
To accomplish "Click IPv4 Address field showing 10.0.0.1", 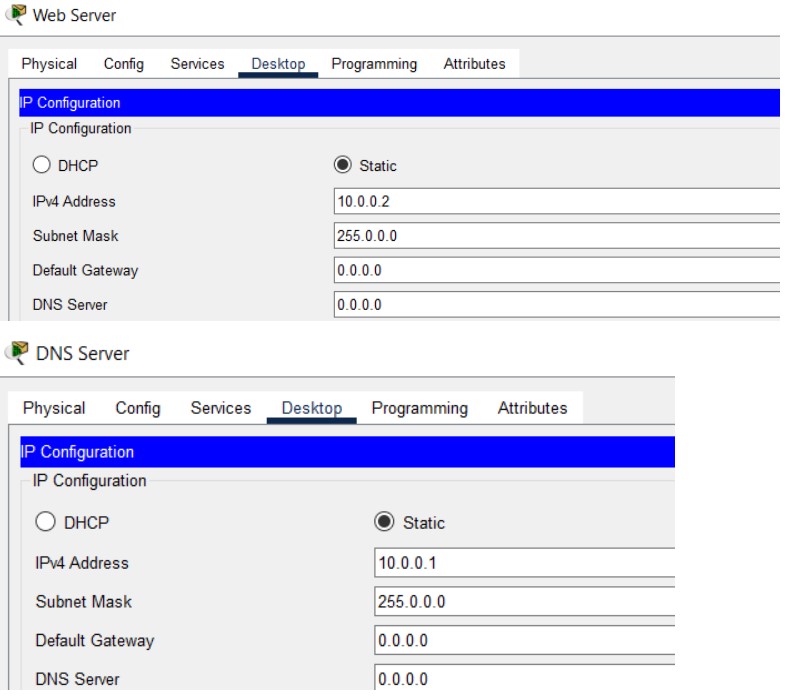I will (525, 562).
